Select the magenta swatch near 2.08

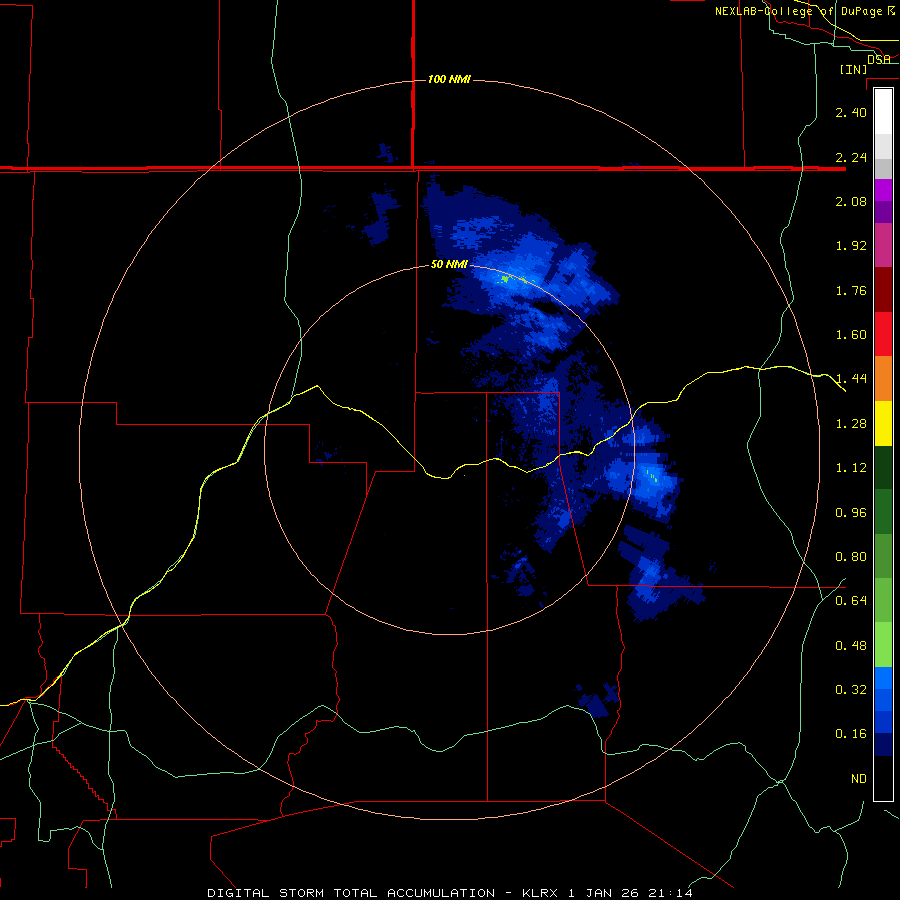pyautogui.click(x=883, y=190)
